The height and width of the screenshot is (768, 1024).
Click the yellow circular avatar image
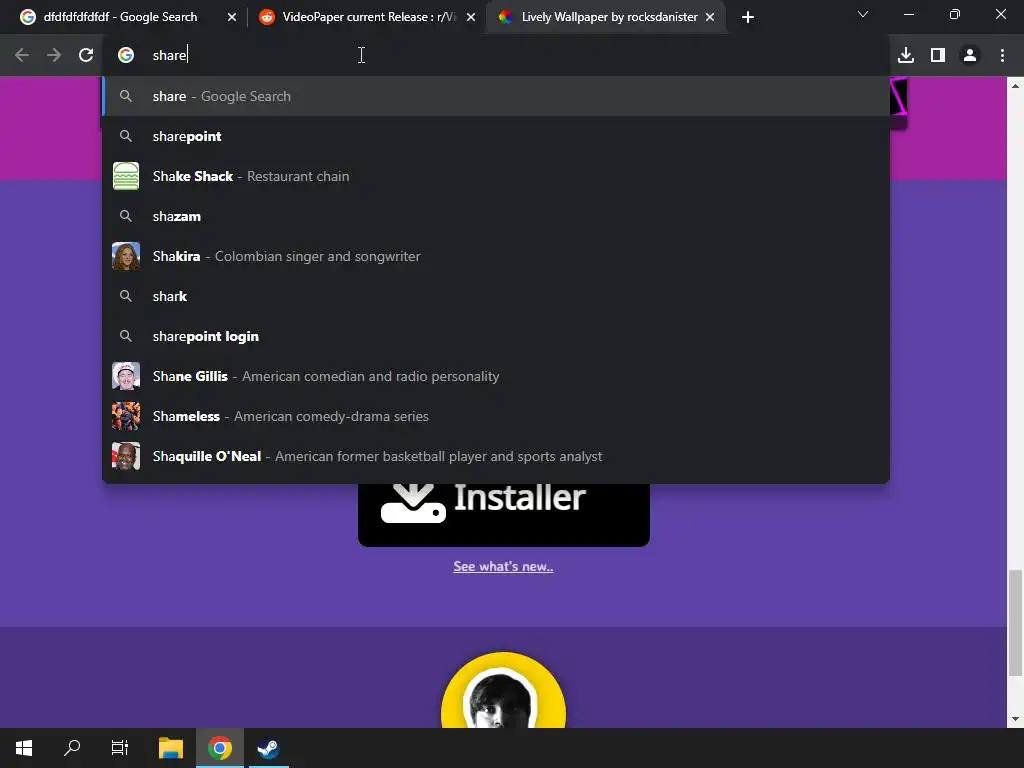(x=504, y=690)
